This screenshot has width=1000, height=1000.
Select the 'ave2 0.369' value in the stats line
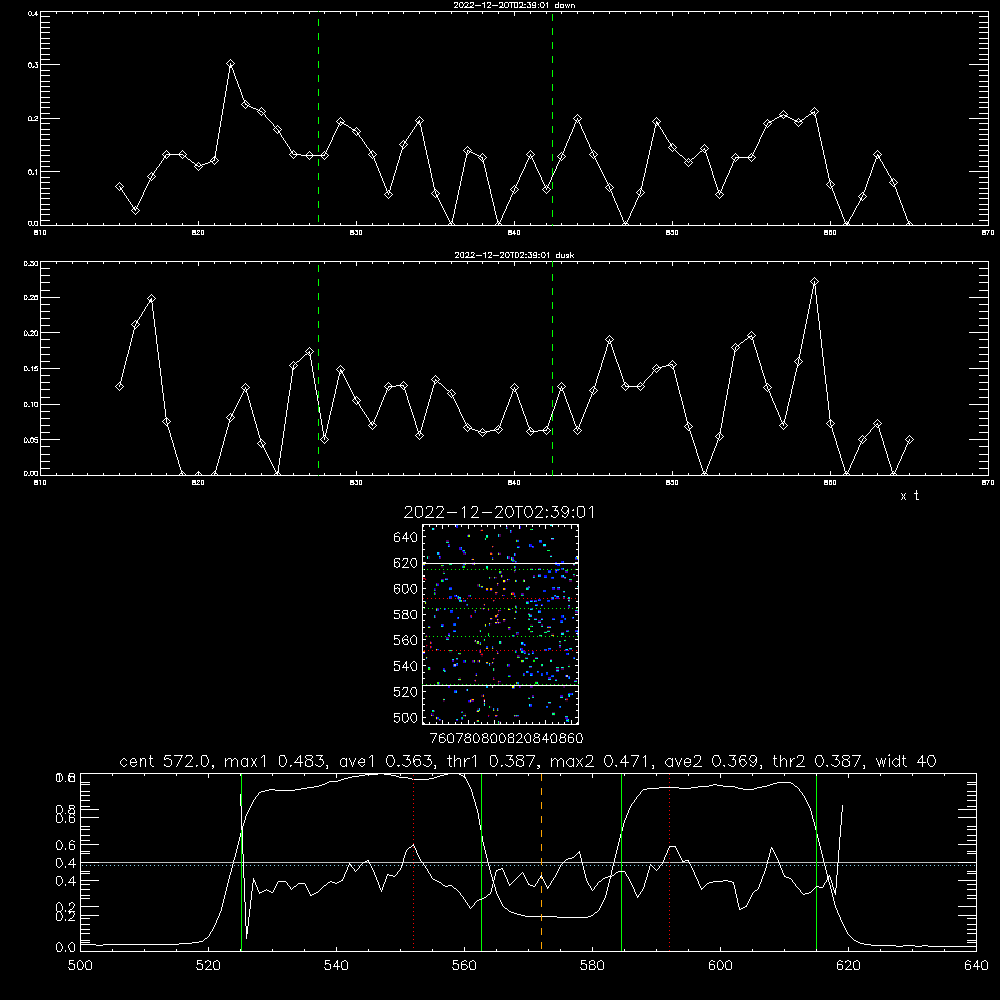click(x=714, y=761)
